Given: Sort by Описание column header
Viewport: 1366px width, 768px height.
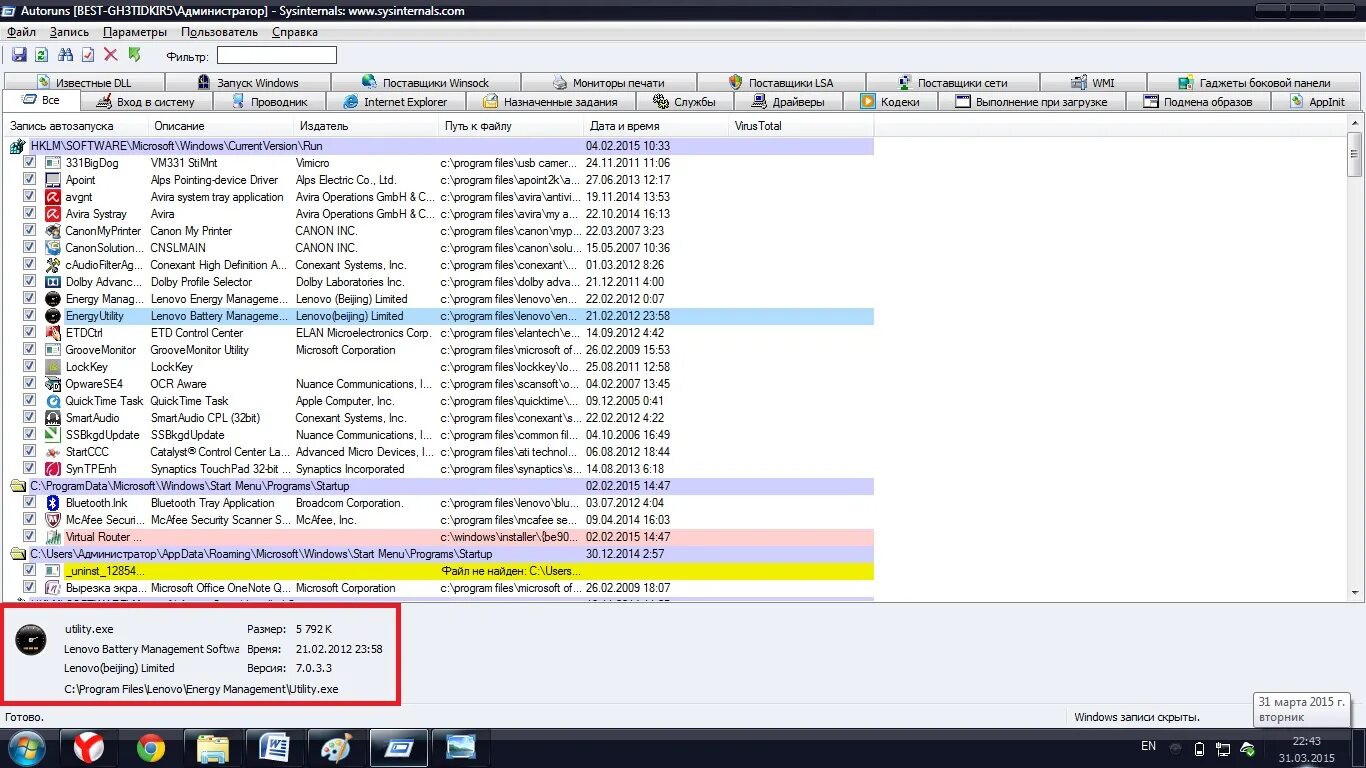Looking at the screenshot, I should [222, 126].
